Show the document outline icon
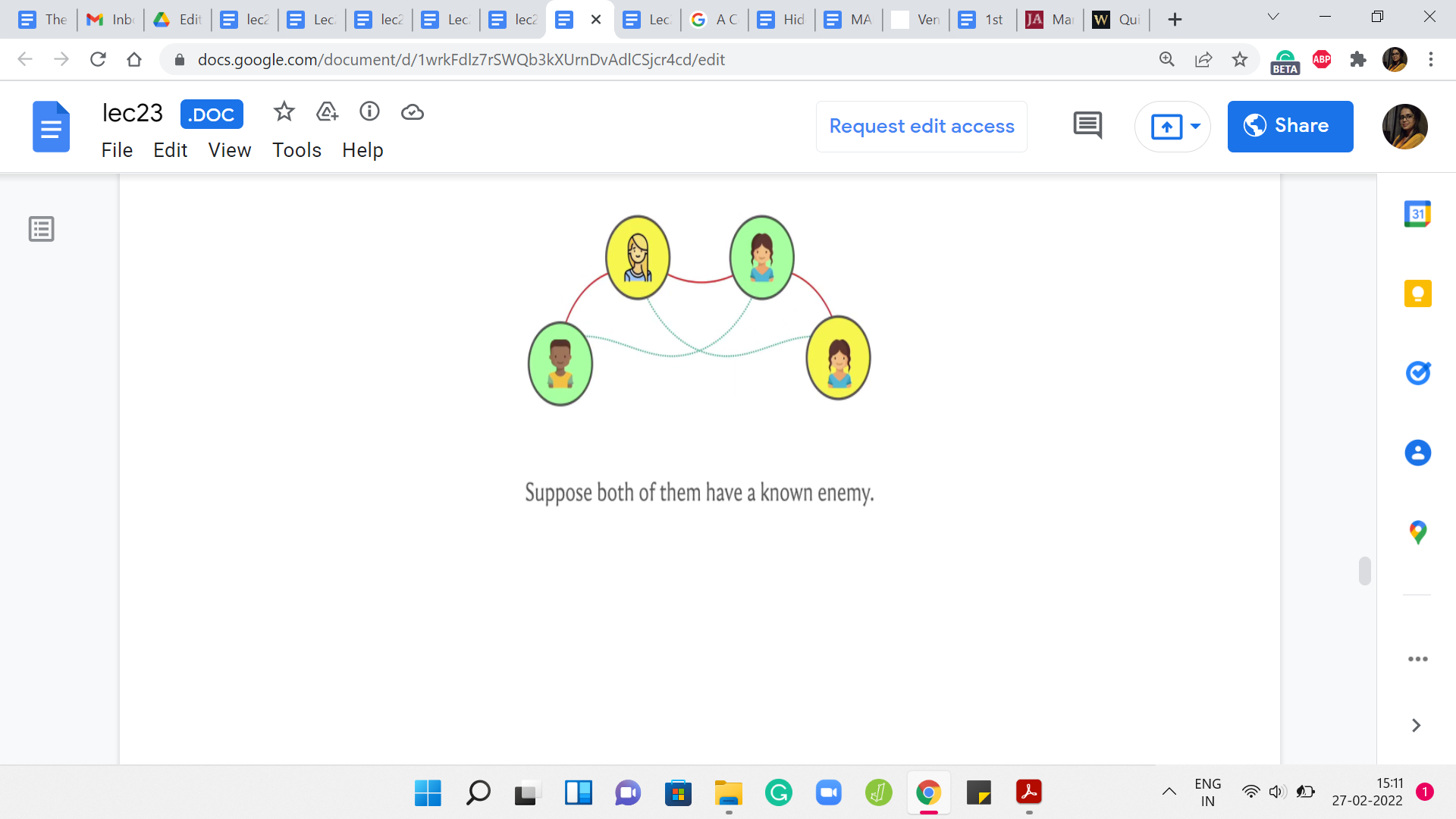Screen dimensions: 1456x819 pyautogui.click(x=42, y=229)
